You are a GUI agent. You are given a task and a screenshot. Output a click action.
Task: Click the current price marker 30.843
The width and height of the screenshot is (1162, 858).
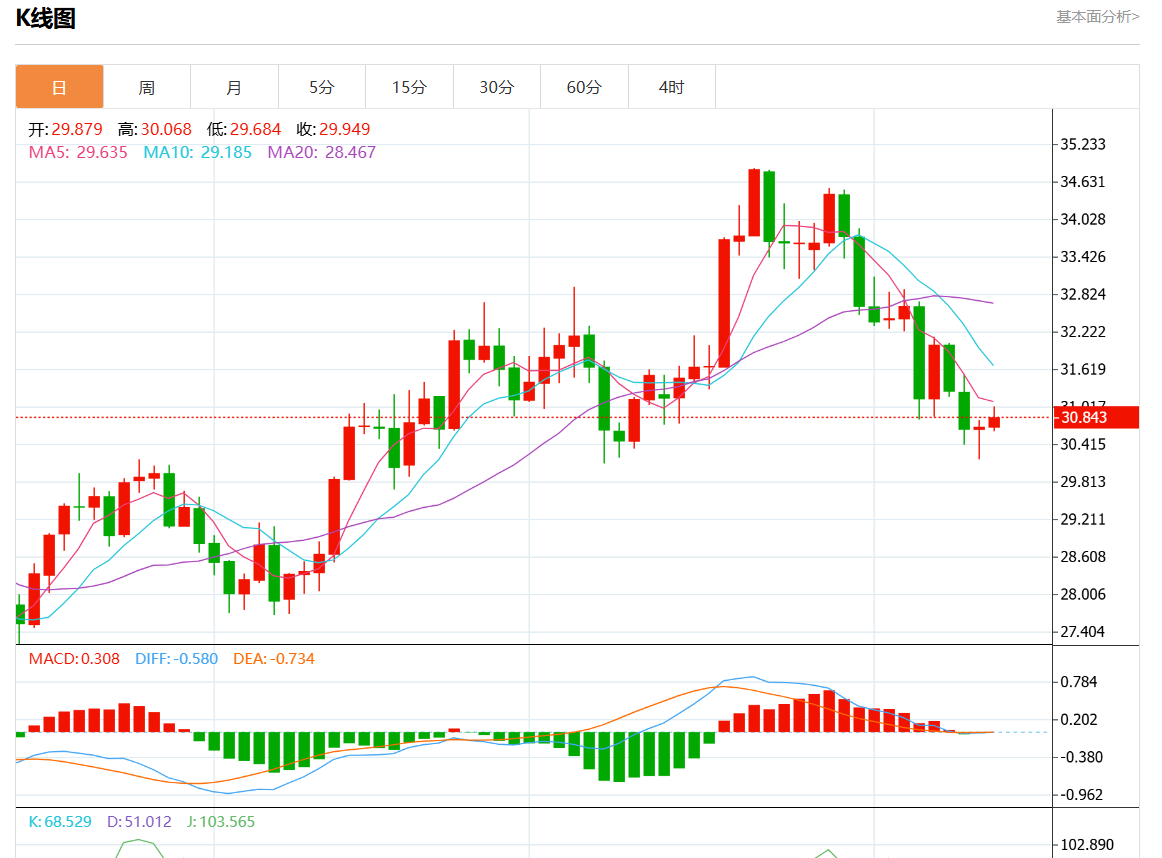click(x=1095, y=417)
